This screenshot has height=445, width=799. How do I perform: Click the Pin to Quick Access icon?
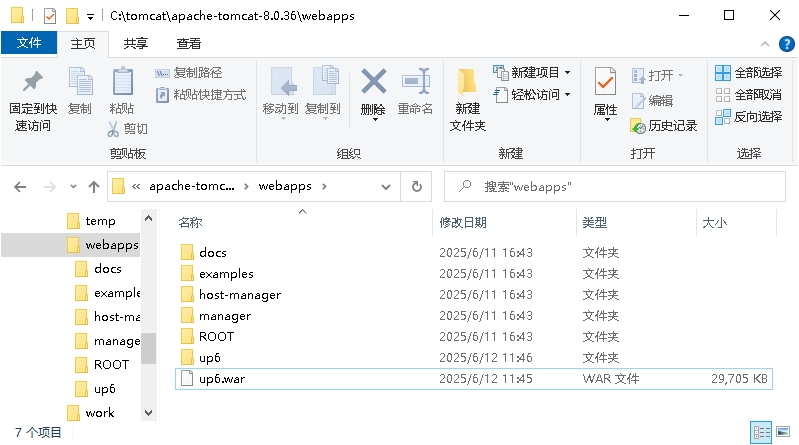(x=33, y=82)
